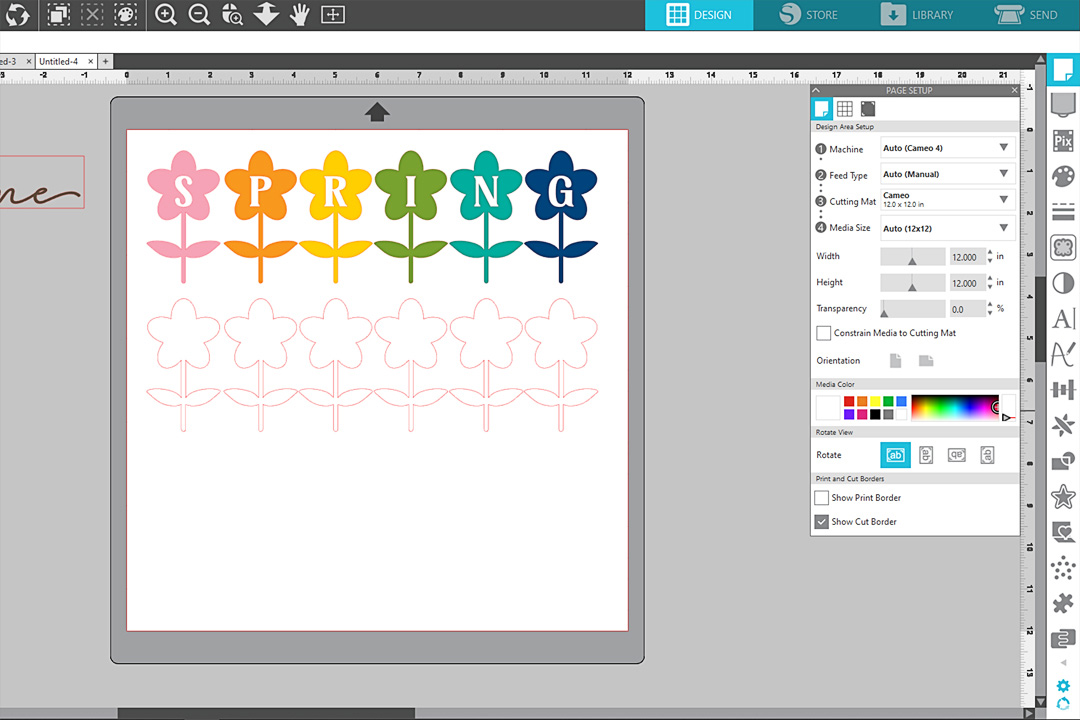Open the Pix panel in right sidebar
Screen dimensions: 1080x720
[x=1063, y=141]
